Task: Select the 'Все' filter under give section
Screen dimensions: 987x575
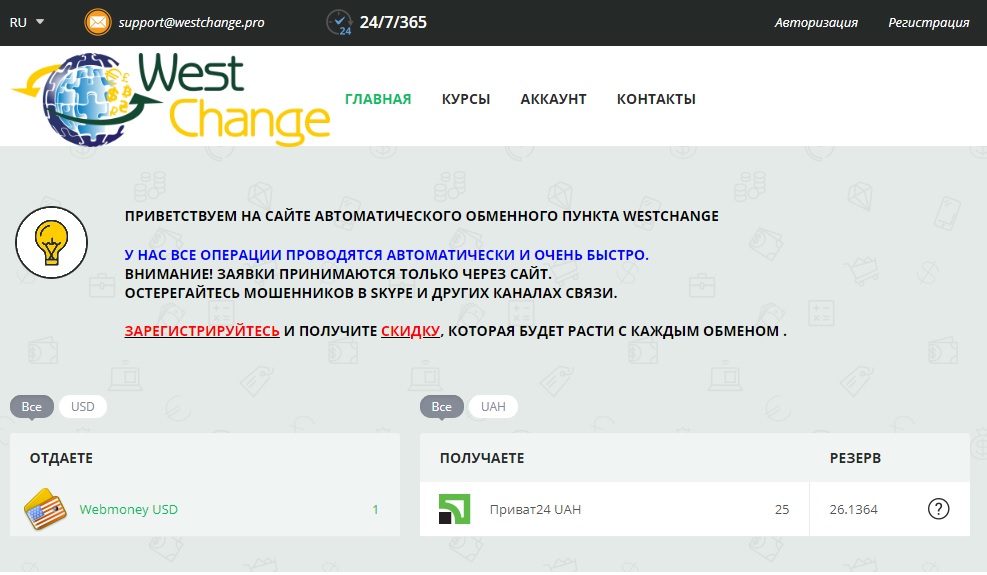Action: (x=32, y=407)
